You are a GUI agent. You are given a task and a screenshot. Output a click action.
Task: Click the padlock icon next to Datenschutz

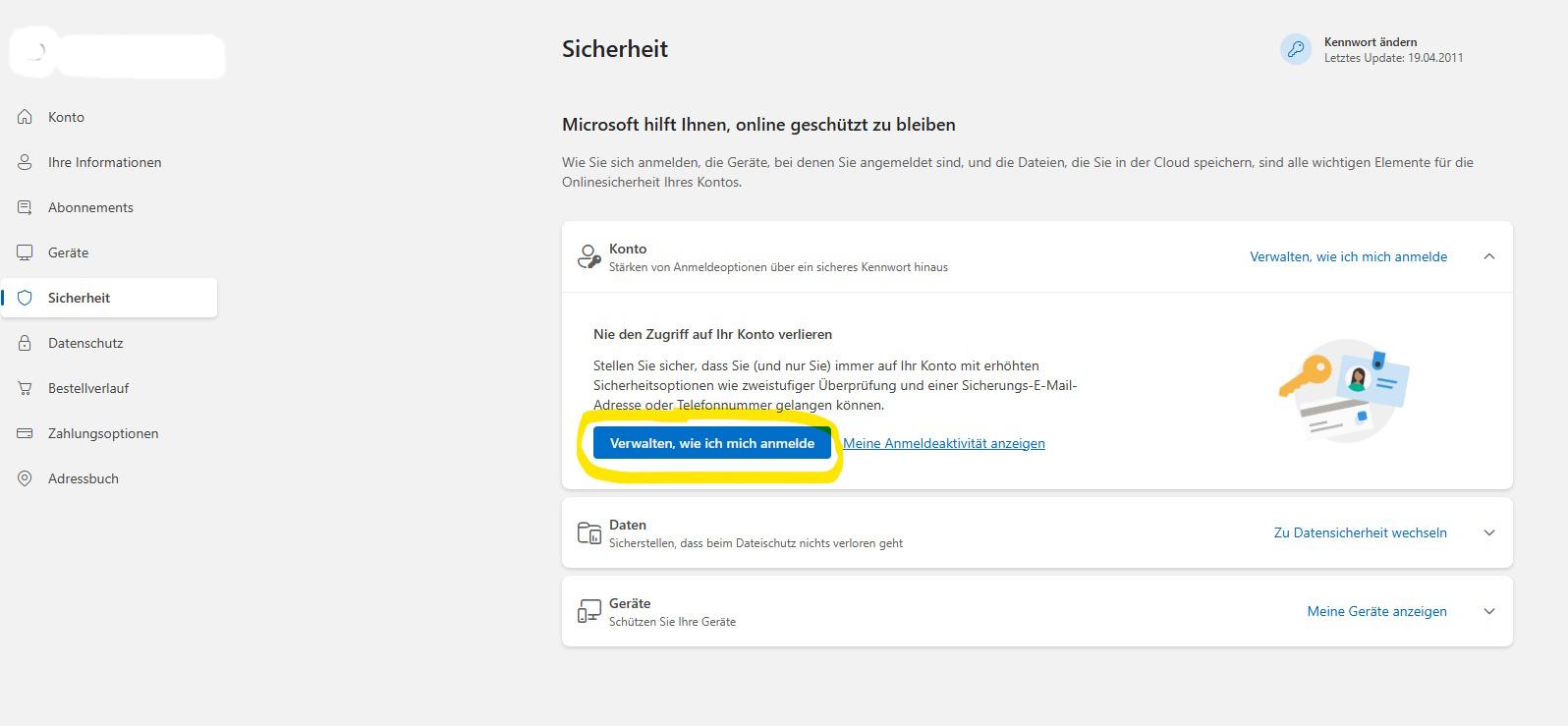coord(24,342)
